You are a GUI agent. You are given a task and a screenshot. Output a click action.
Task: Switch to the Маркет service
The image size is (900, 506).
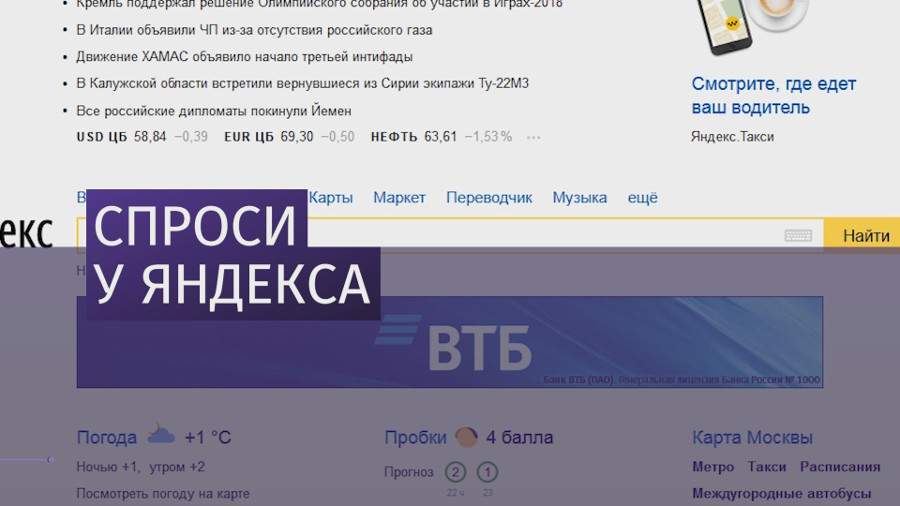click(x=399, y=198)
